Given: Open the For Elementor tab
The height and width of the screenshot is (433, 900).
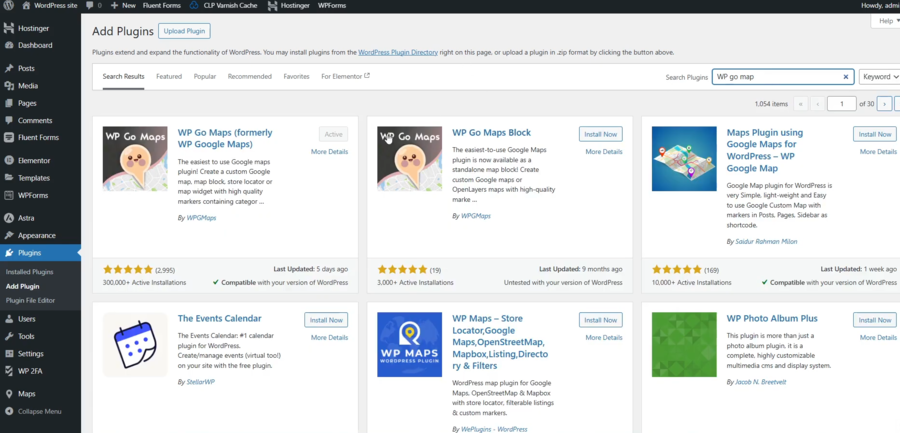Looking at the screenshot, I should click(x=346, y=76).
